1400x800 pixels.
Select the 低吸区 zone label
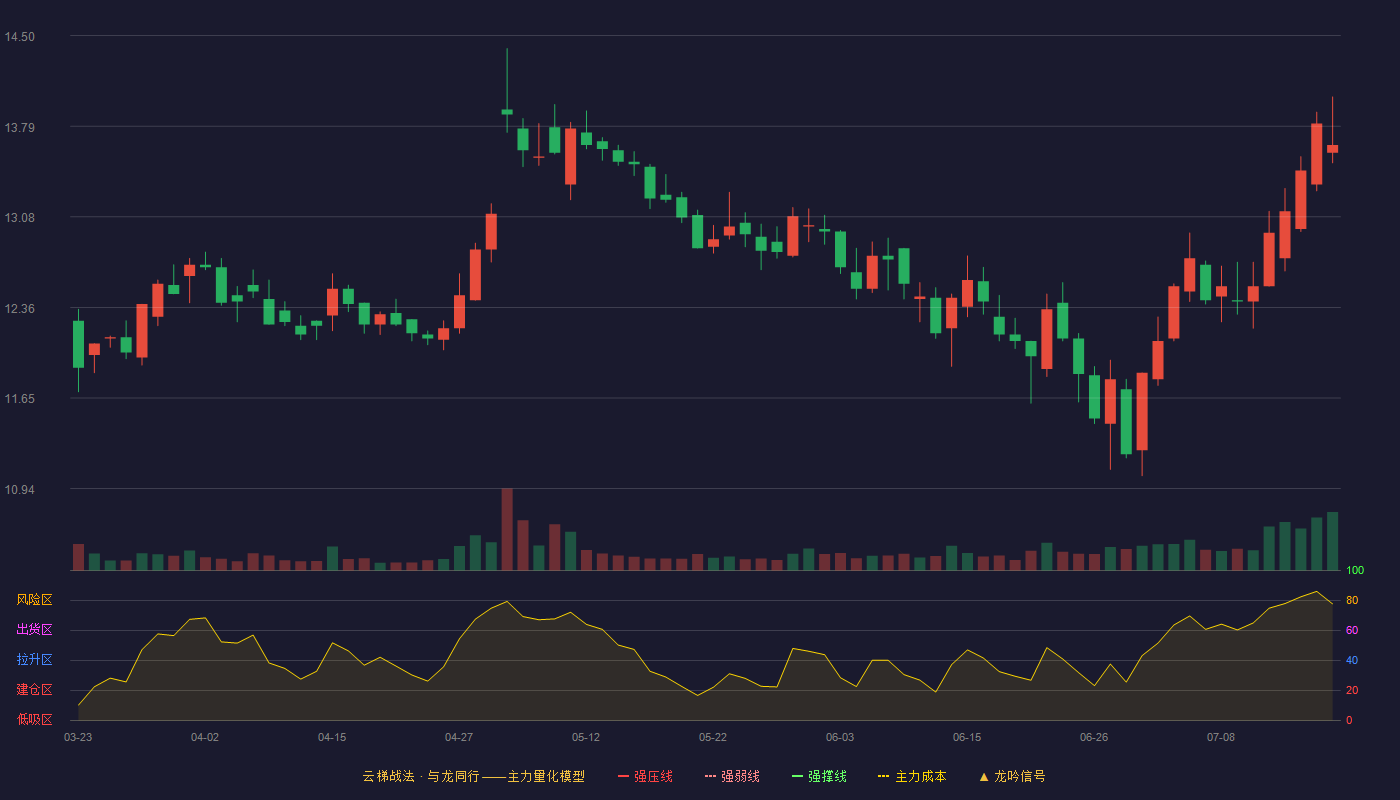[35, 719]
